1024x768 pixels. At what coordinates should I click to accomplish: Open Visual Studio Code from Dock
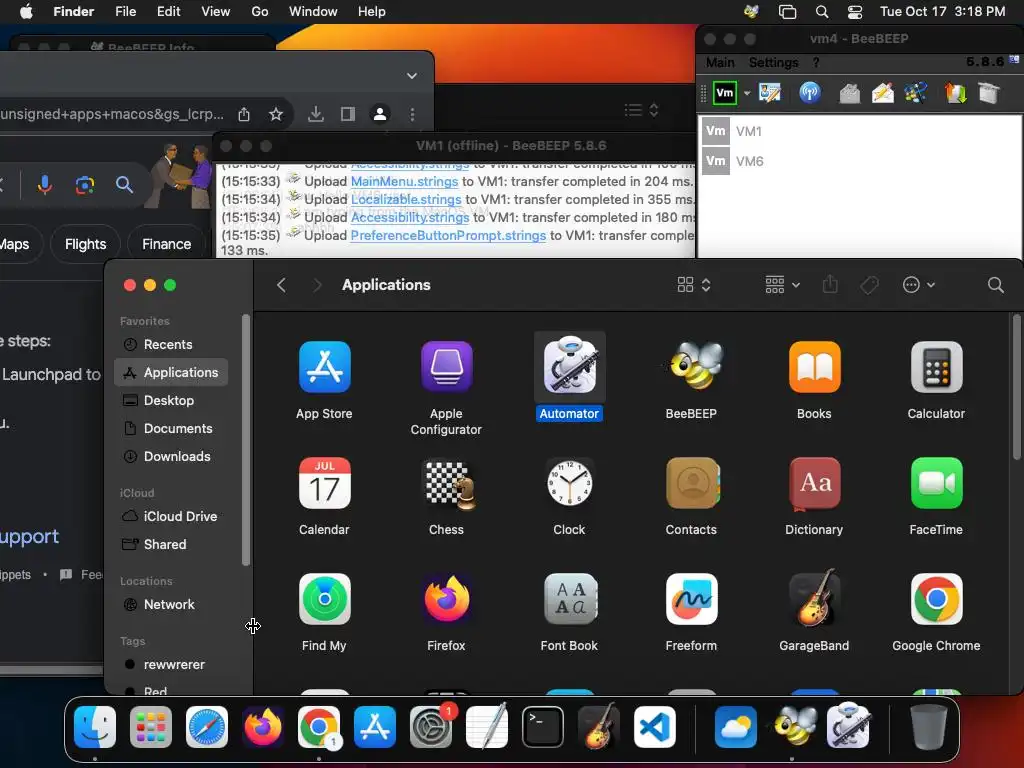tap(655, 727)
